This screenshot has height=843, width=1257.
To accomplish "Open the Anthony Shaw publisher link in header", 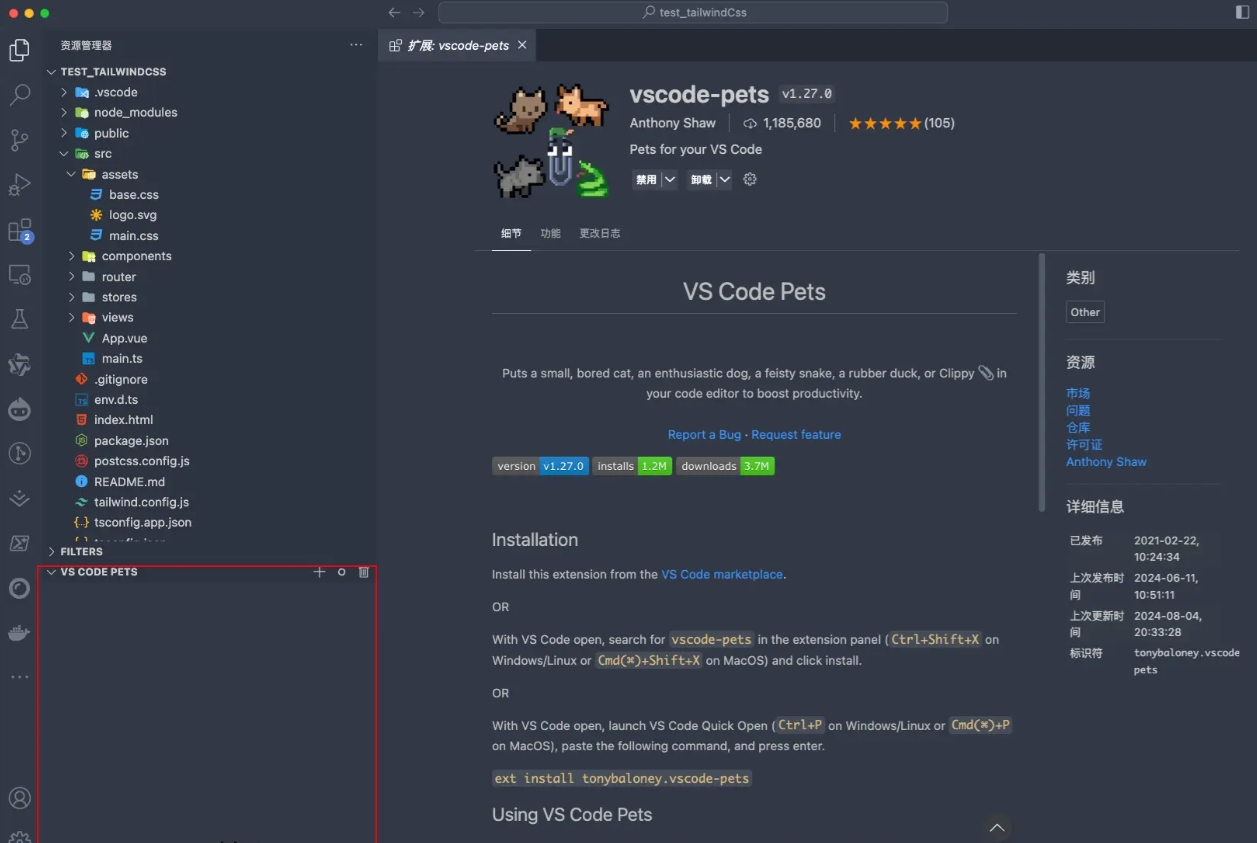I will (672, 123).
